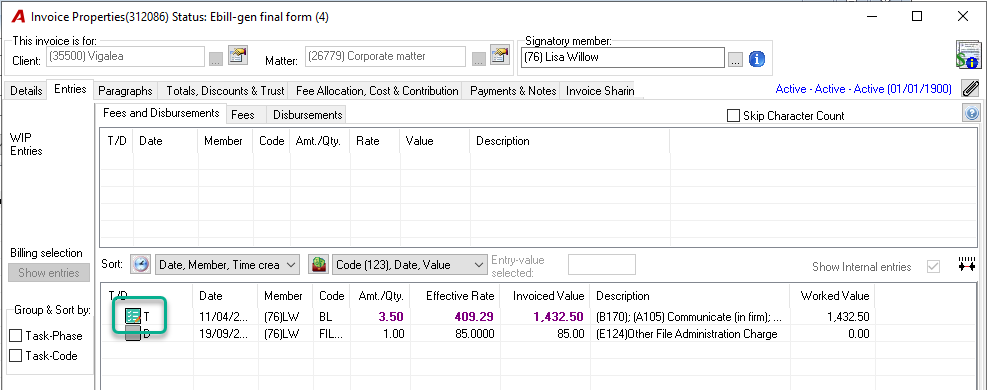Click the Entry-value selected field
Image resolution: width=992 pixels, height=390 pixels.
pyautogui.click(x=602, y=265)
